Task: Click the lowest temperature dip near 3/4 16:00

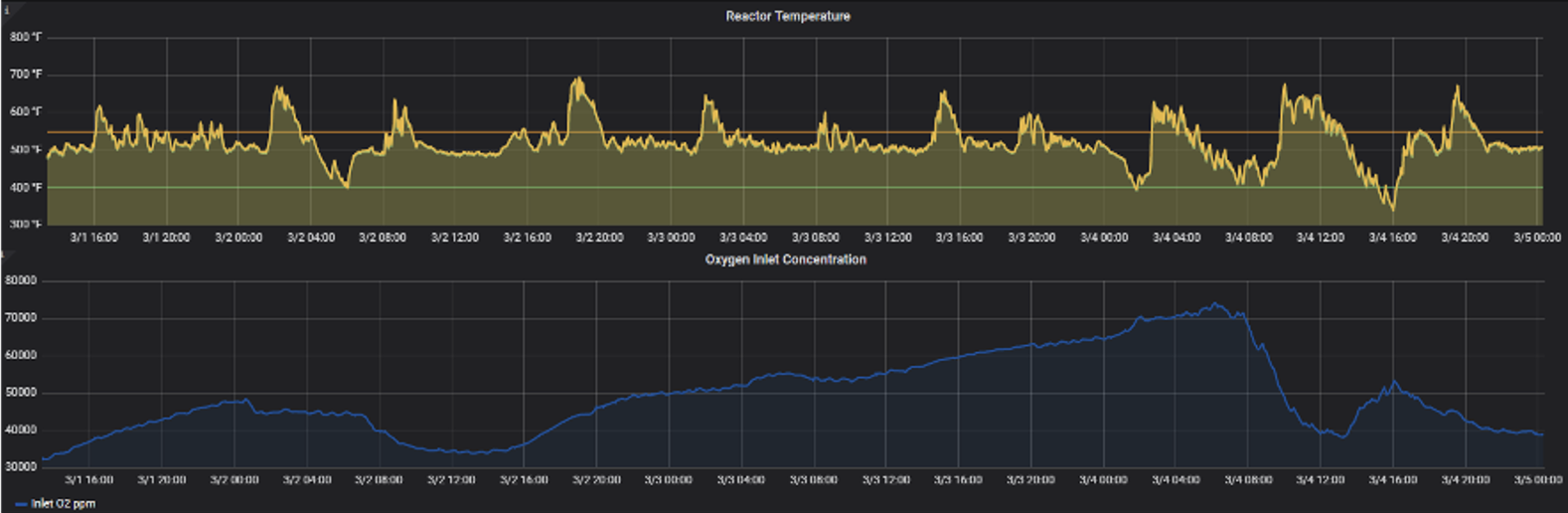Action: tap(1392, 209)
